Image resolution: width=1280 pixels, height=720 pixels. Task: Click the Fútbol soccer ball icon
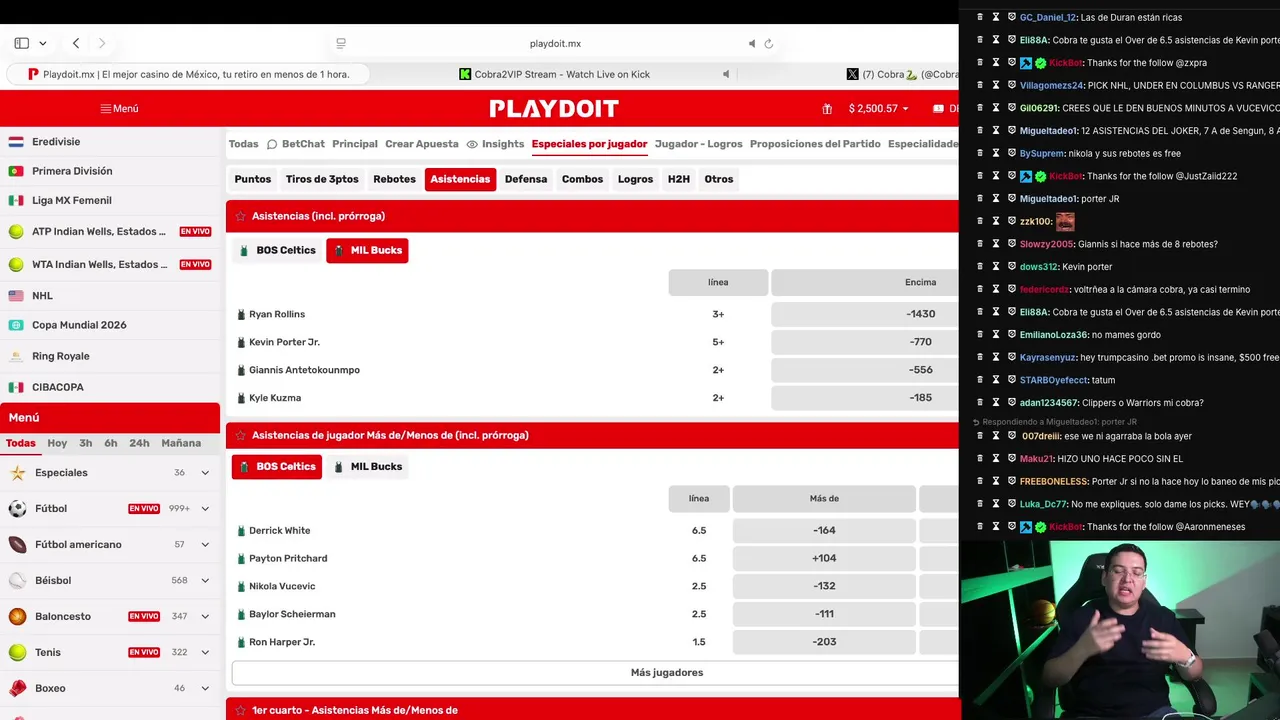pos(17,509)
